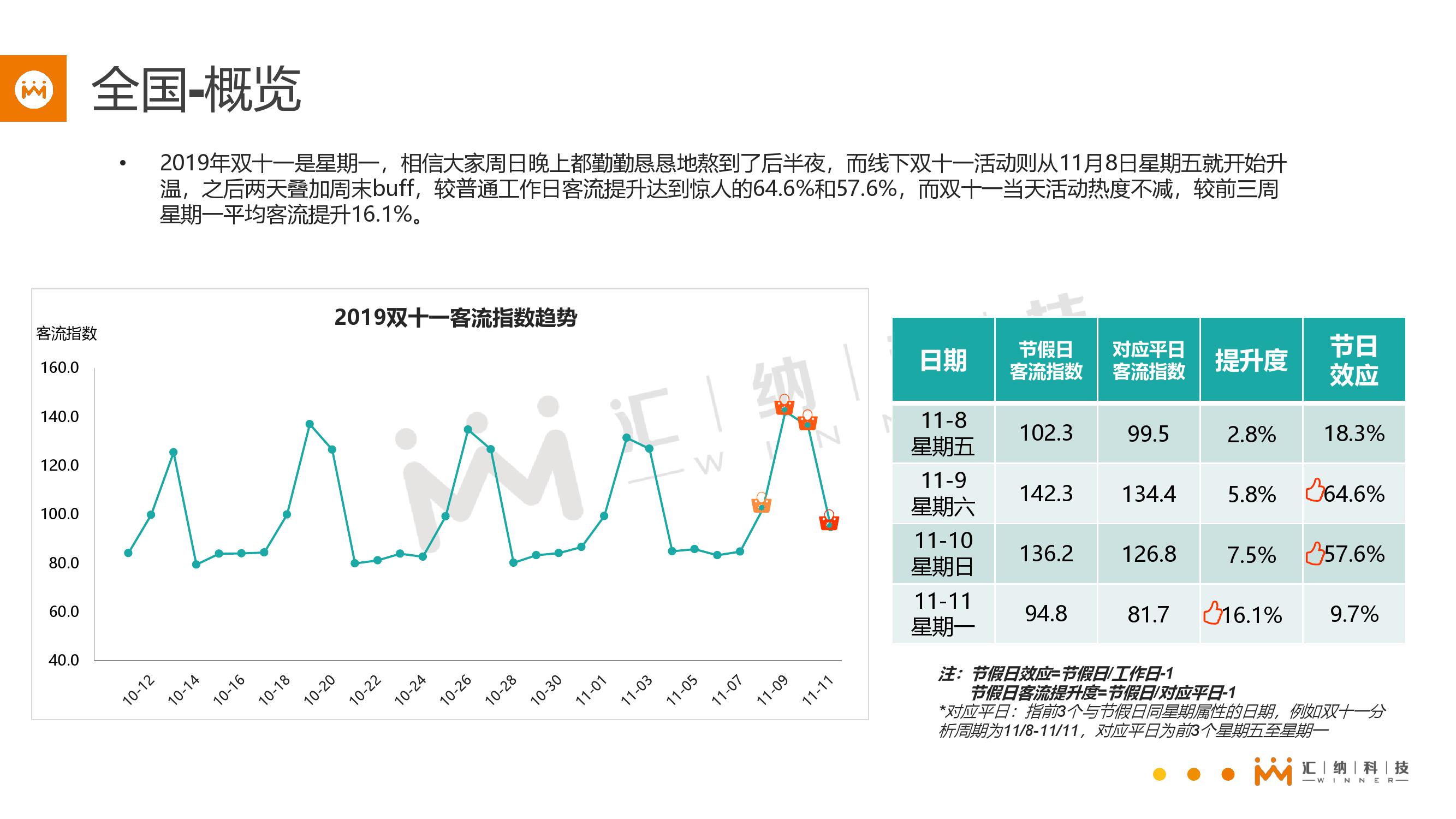Screen dimensions: 1456x819
Task: Click the Winner logo at bottom right
Action: (x=1273, y=771)
